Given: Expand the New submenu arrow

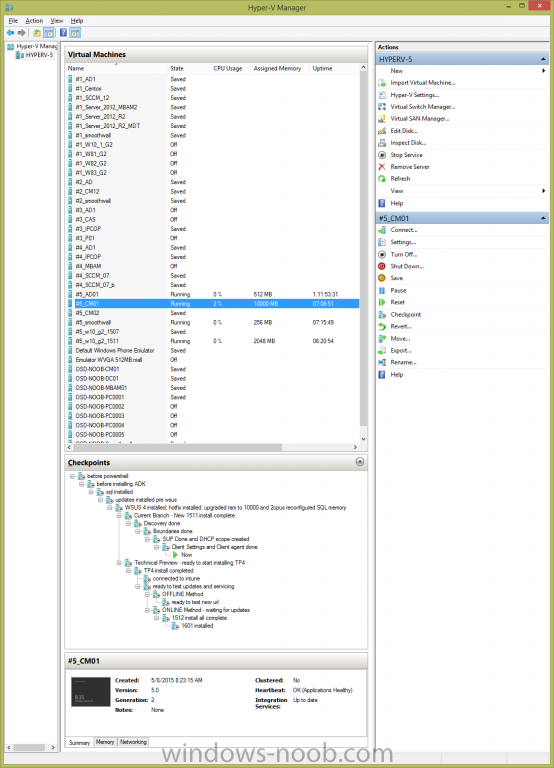Looking at the screenshot, I should 544,71.
